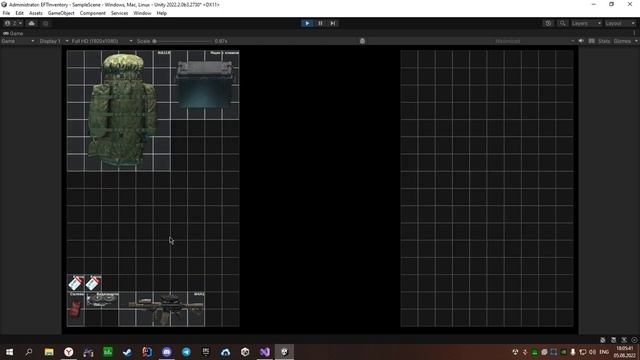Open the GameObject menu
640x360 pixels.
click(x=61, y=13)
